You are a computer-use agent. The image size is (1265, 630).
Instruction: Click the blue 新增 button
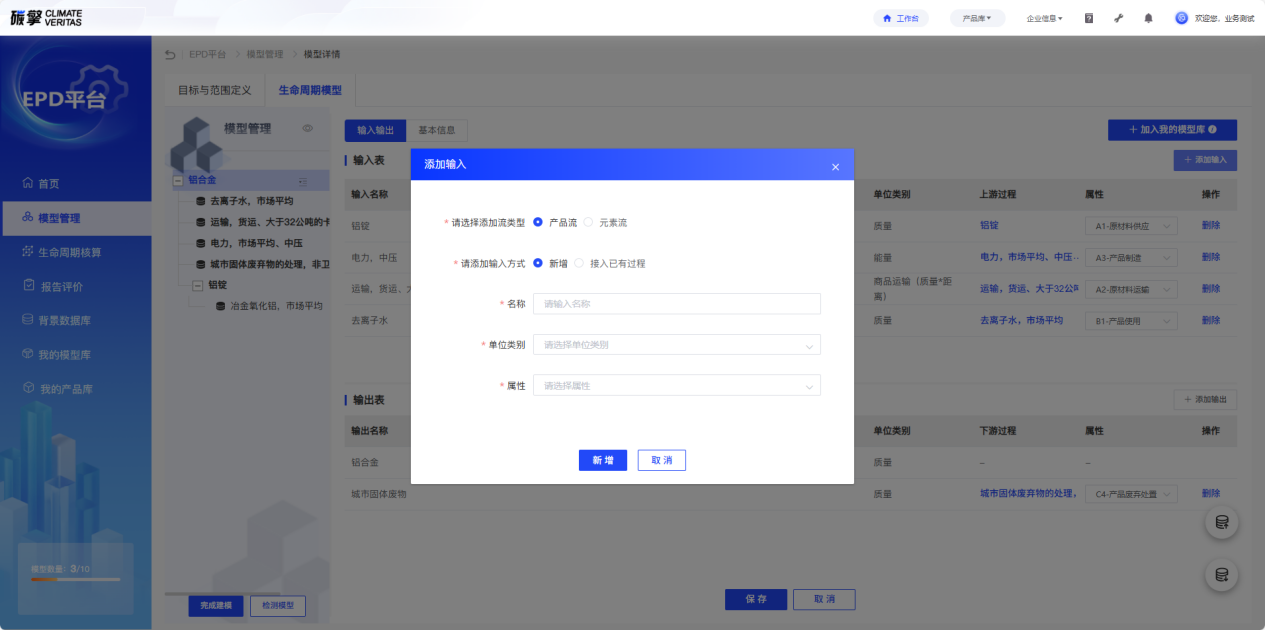click(602, 460)
